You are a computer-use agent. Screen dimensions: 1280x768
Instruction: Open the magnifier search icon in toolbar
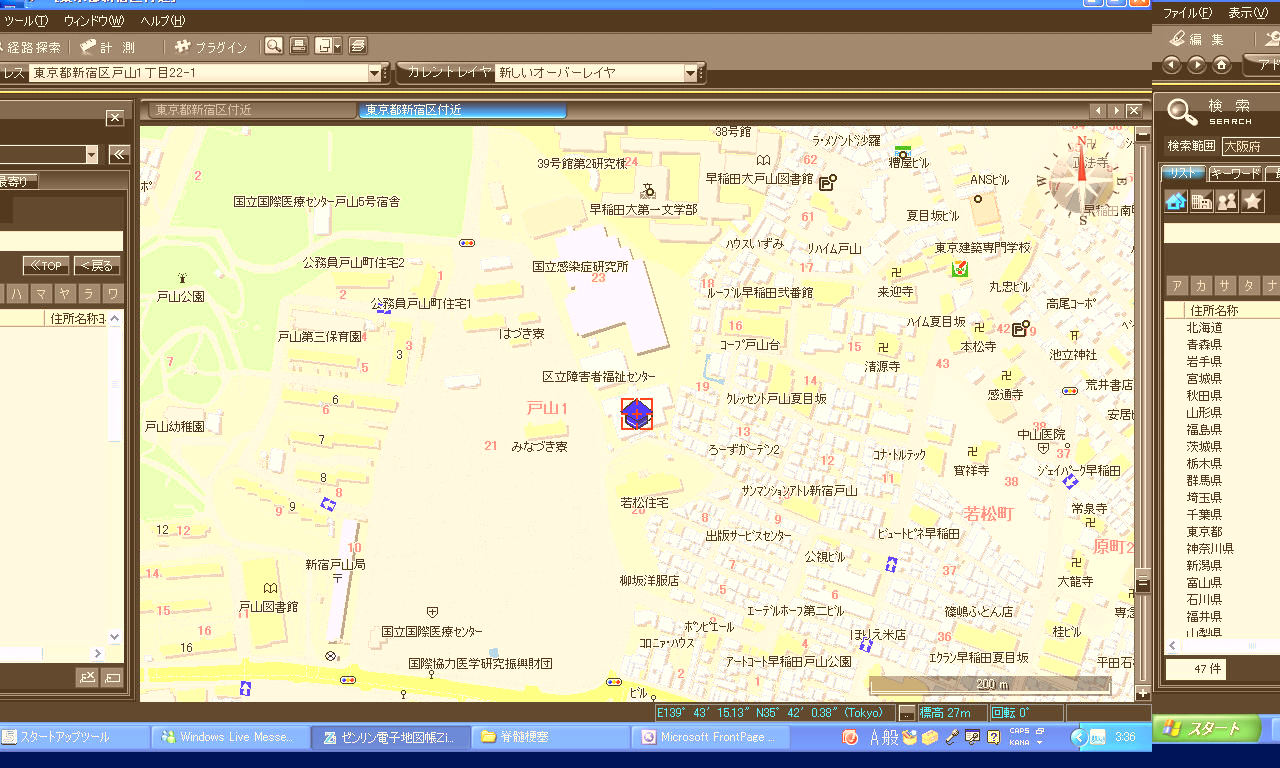tap(273, 46)
